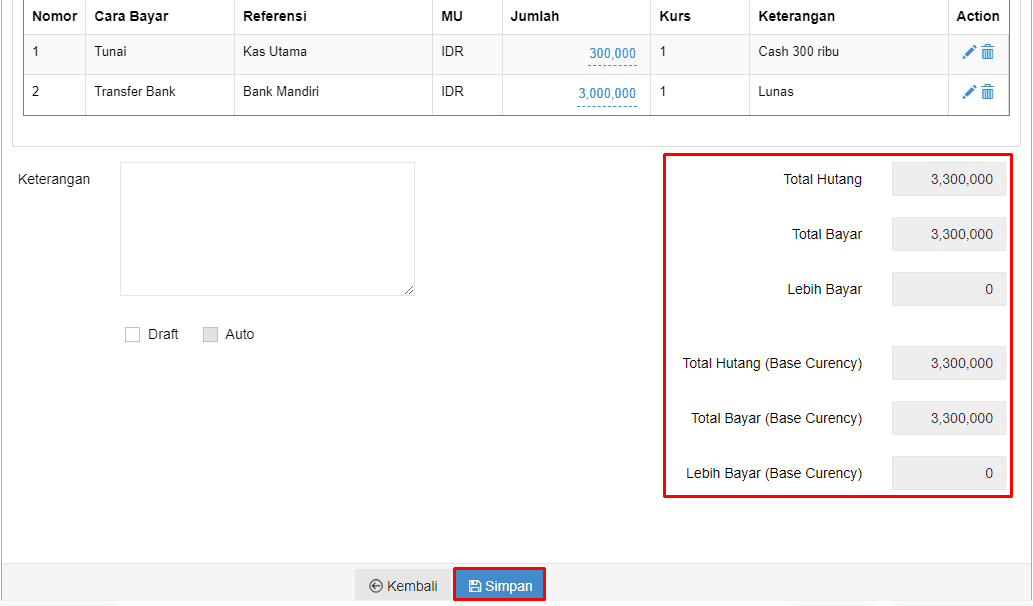Go back with the Kembali button

pos(403,585)
